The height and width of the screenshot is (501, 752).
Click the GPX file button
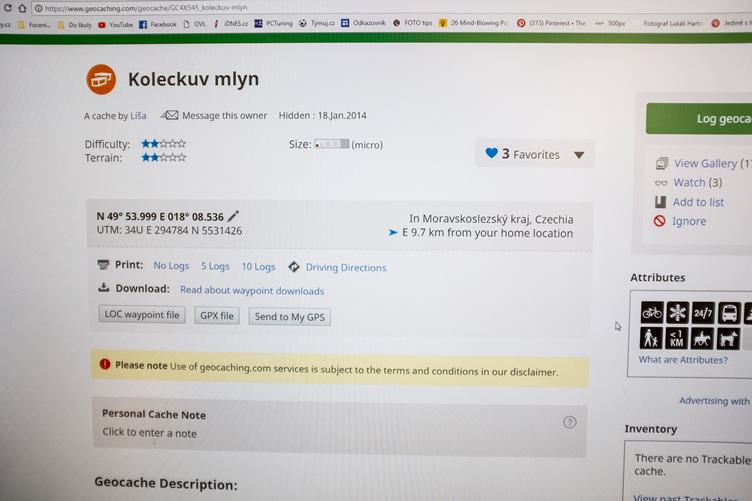click(217, 316)
